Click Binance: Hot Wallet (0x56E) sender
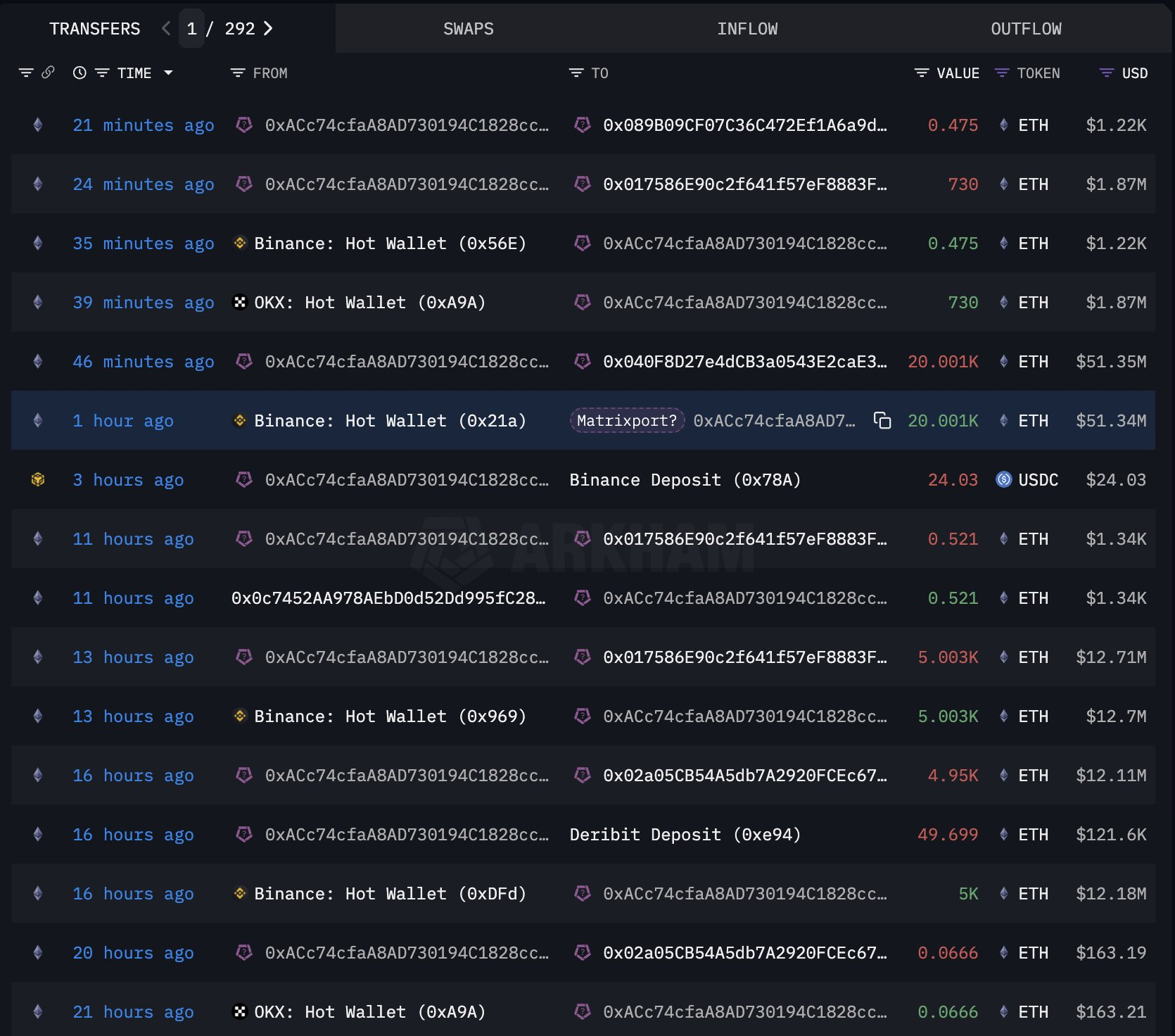The width and height of the screenshot is (1175, 1036). tap(390, 244)
